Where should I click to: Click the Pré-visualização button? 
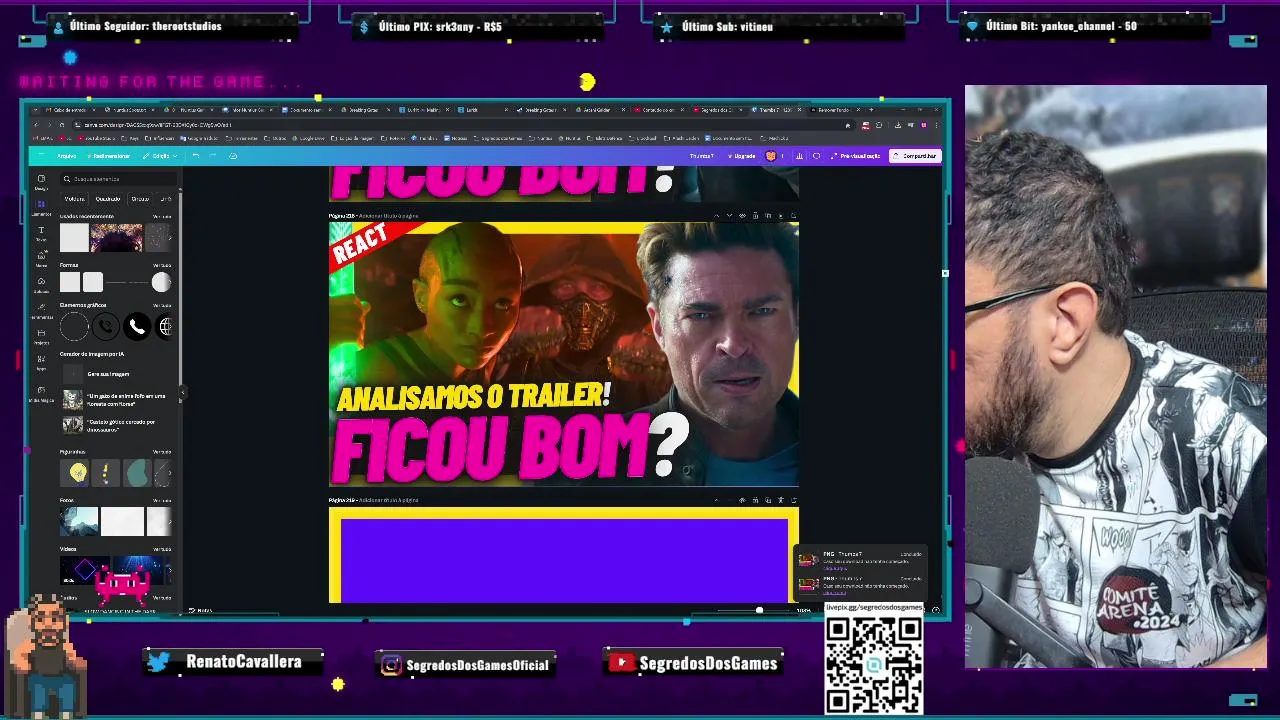coord(857,156)
